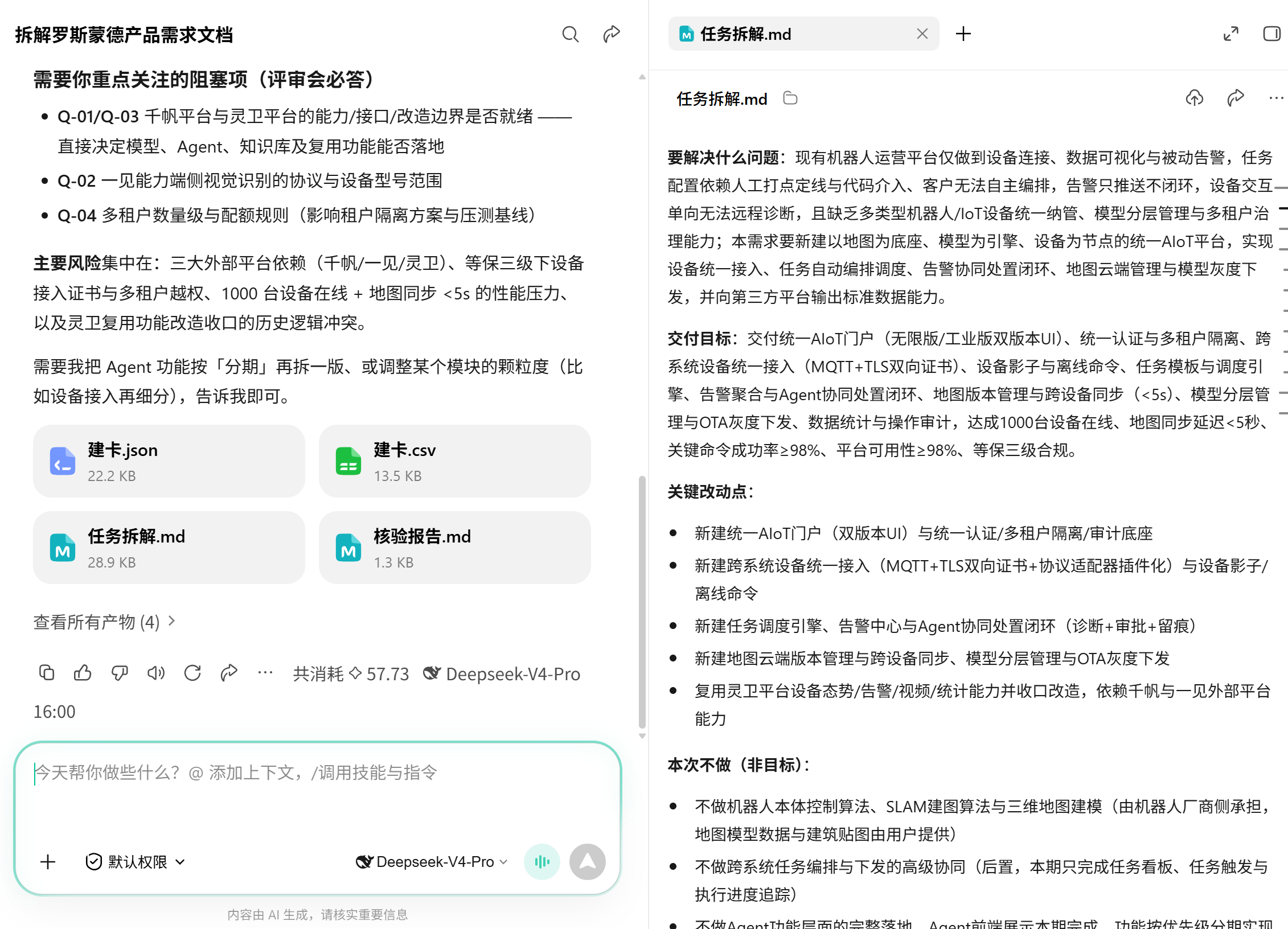The height and width of the screenshot is (929, 1288).
Task: Open the 任务拆解.md file card
Action: tap(169, 548)
